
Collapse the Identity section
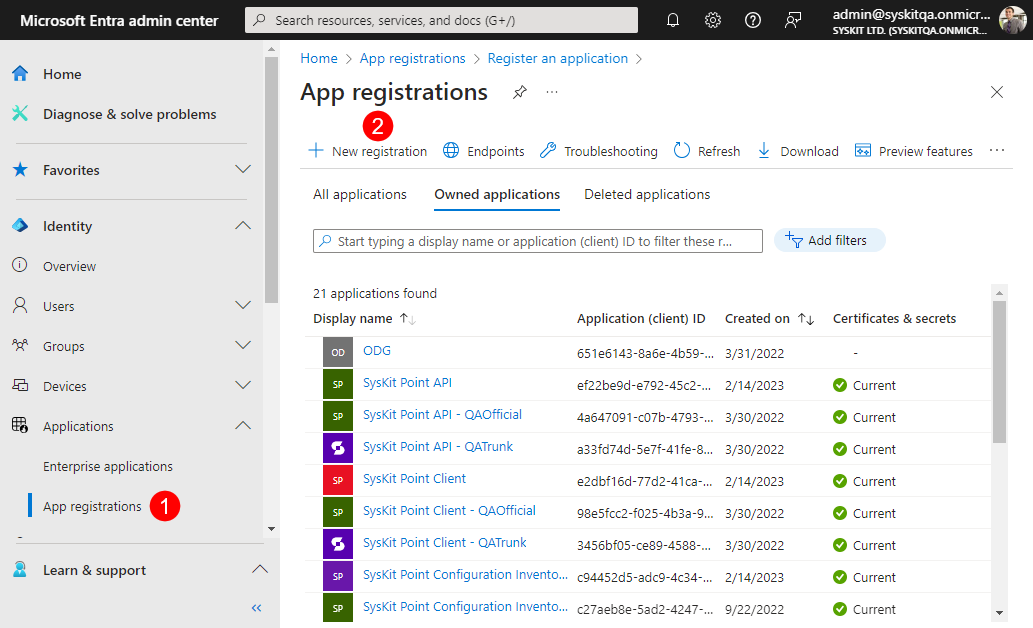point(242,226)
